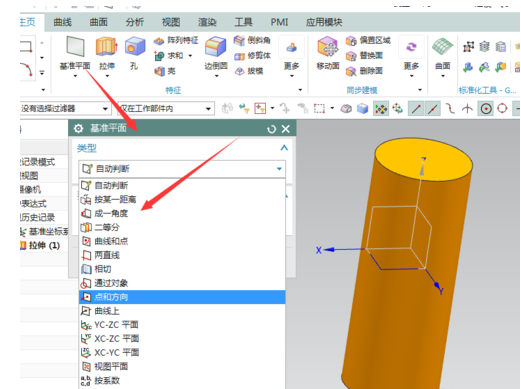Switch to the 渲染 ribbon tab
The height and width of the screenshot is (389, 521).
tap(207, 22)
